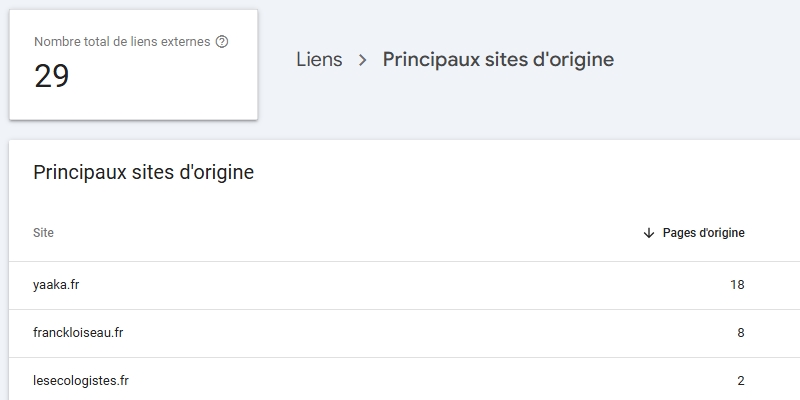Image resolution: width=800 pixels, height=400 pixels.
Task: Click the downward sort arrow icon
Action: click(648, 233)
